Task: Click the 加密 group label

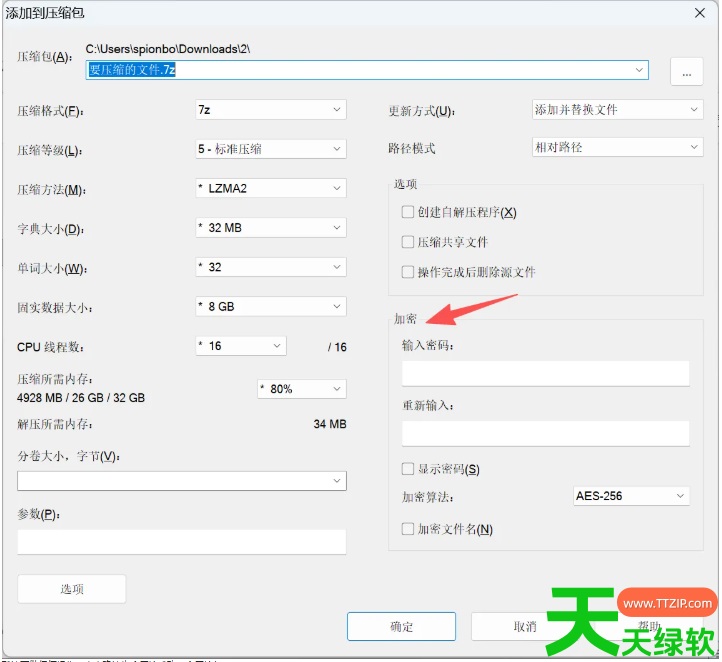Action: (406, 319)
